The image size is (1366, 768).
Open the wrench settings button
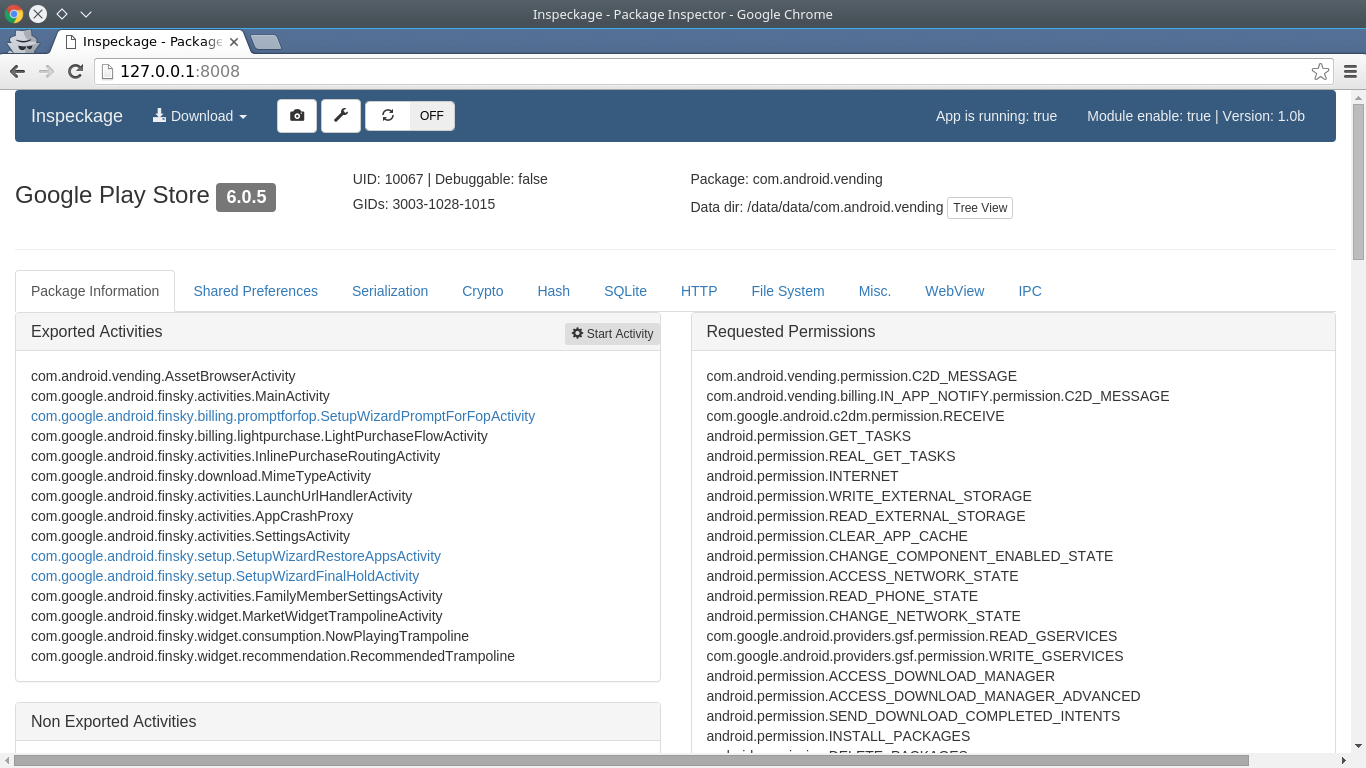(341, 116)
